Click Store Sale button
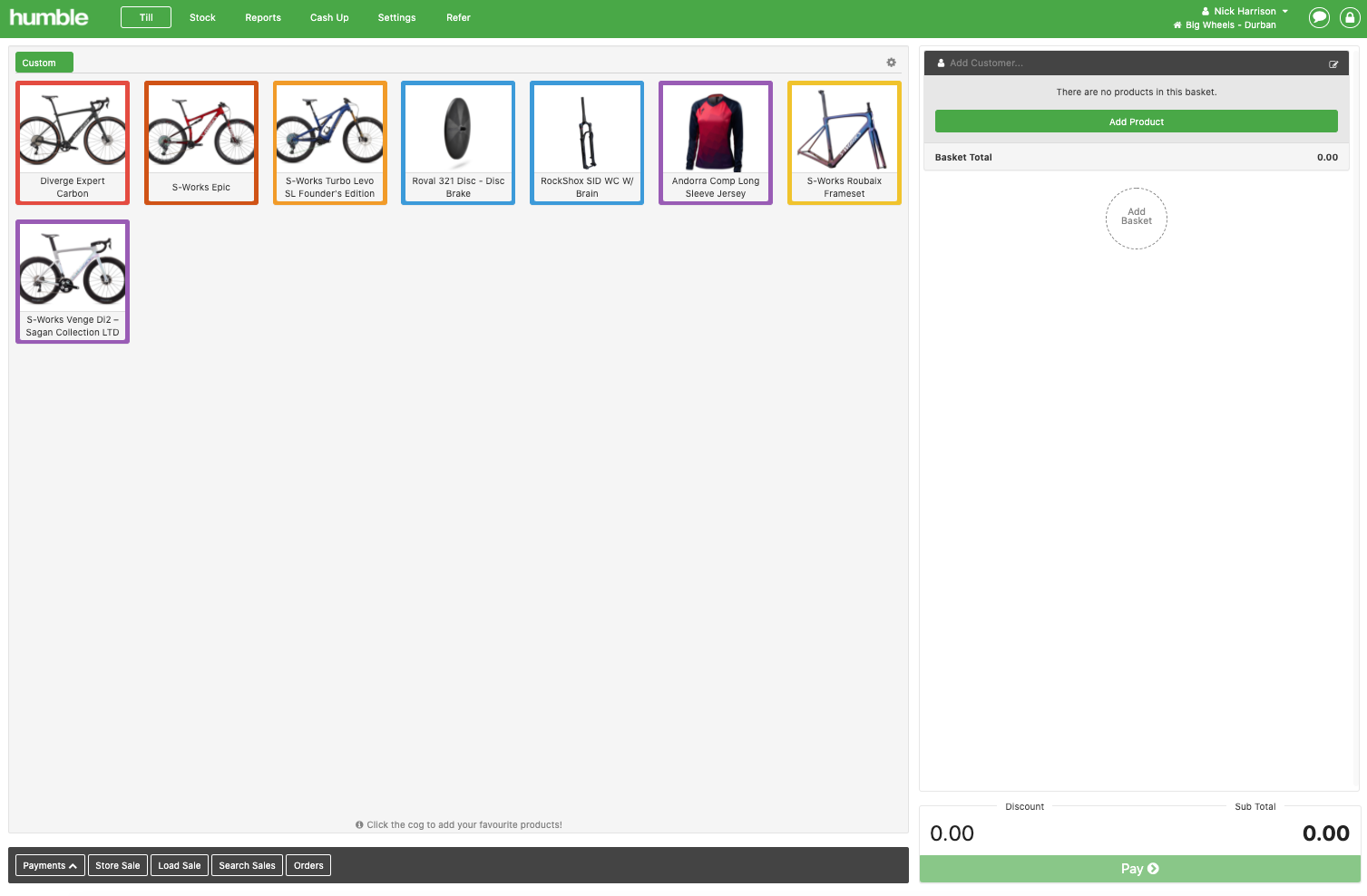The width and height of the screenshot is (1367, 896). coord(118,865)
